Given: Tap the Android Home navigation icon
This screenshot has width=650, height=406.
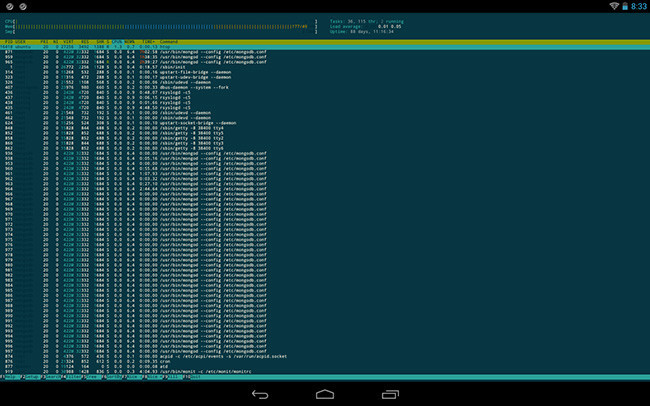Looking at the screenshot, I should tap(325, 394).
